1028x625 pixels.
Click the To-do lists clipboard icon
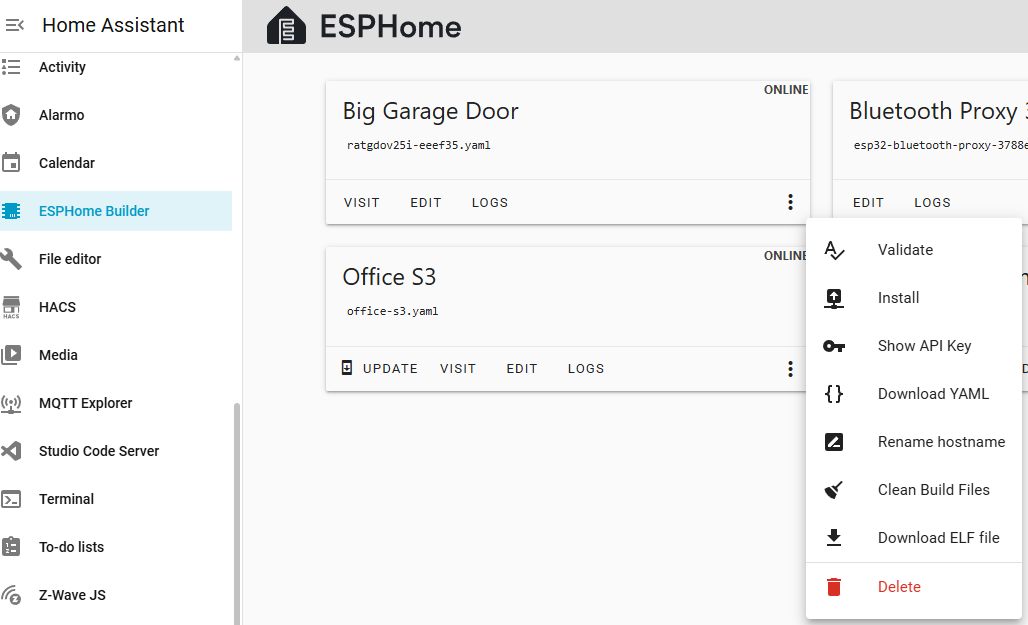tap(11, 547)
